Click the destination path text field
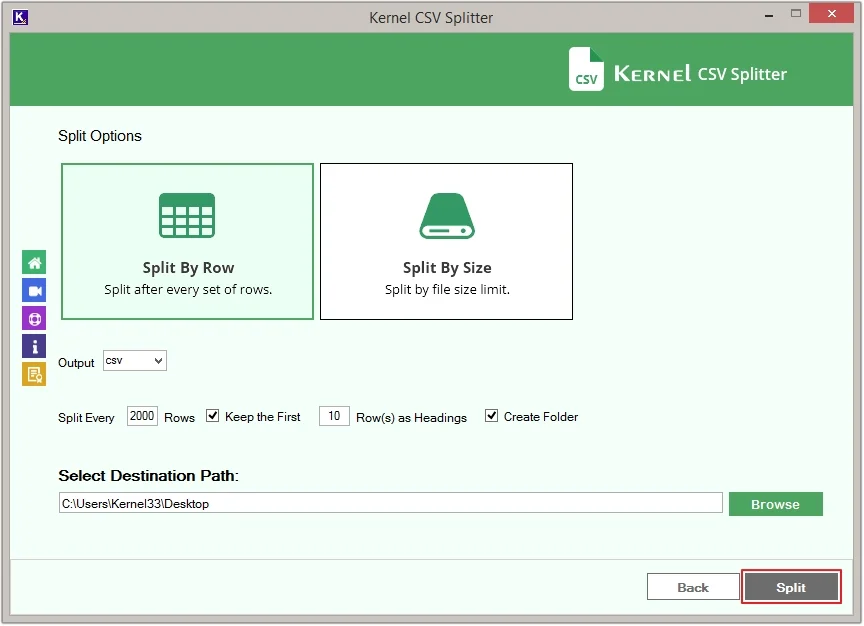 pos(390,504)
